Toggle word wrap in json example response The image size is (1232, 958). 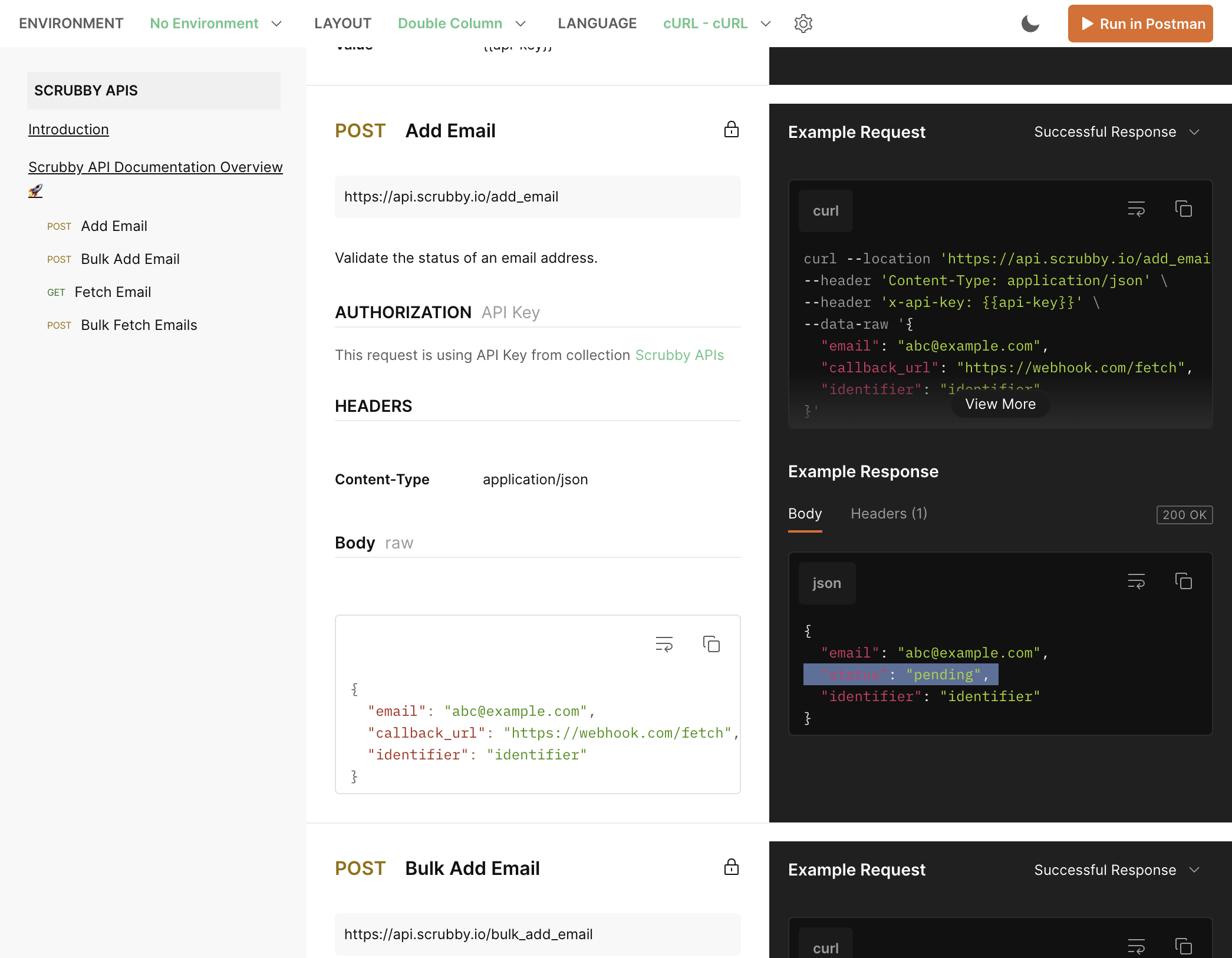(1136, 582)
